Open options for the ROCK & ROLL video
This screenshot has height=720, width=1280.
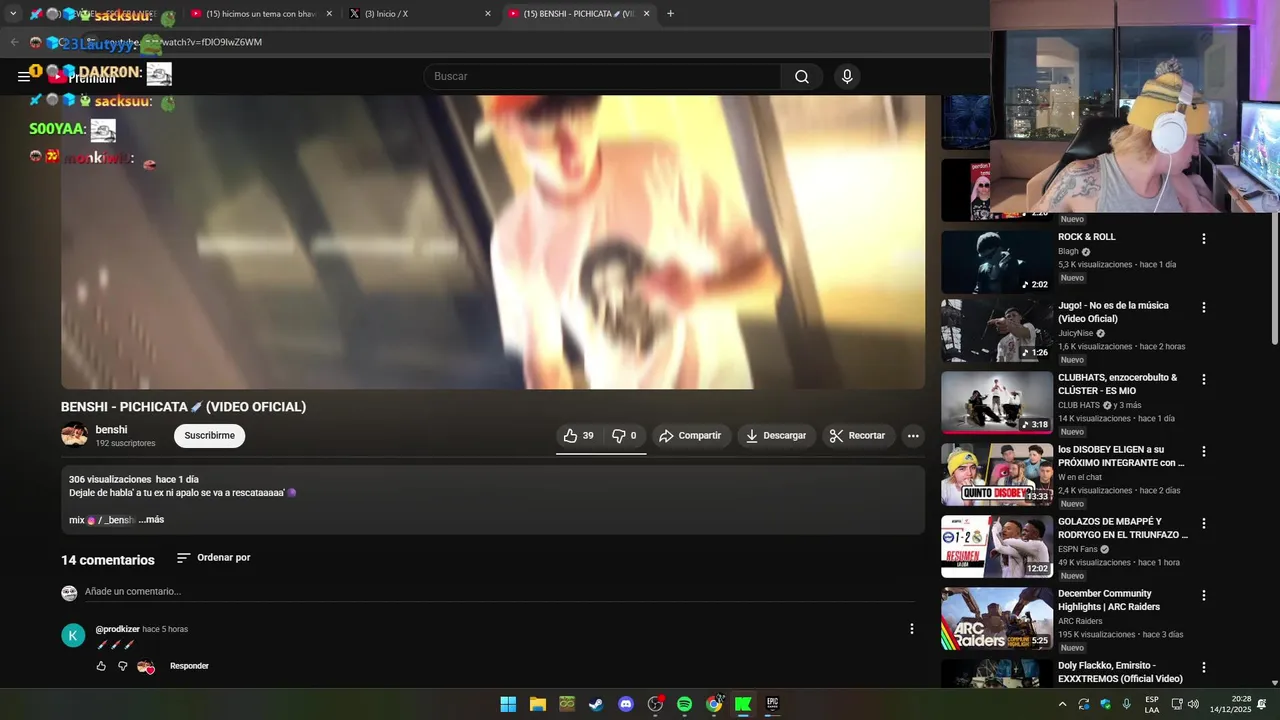coord(1204,239)
